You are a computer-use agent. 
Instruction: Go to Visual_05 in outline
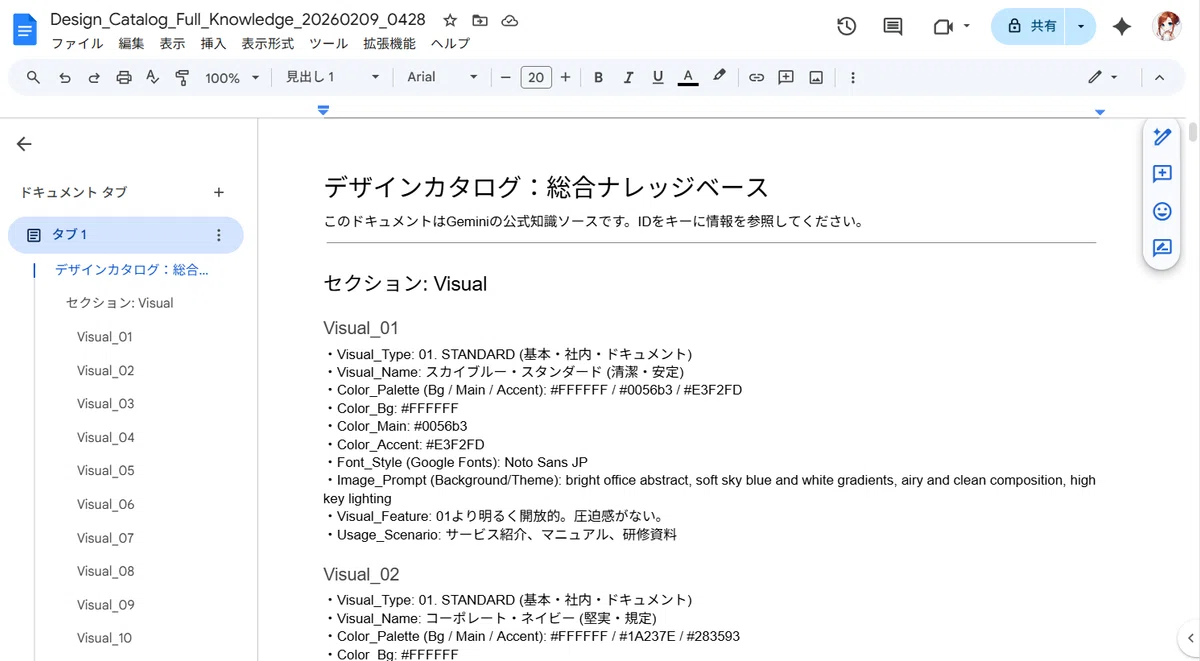[105, 471]
